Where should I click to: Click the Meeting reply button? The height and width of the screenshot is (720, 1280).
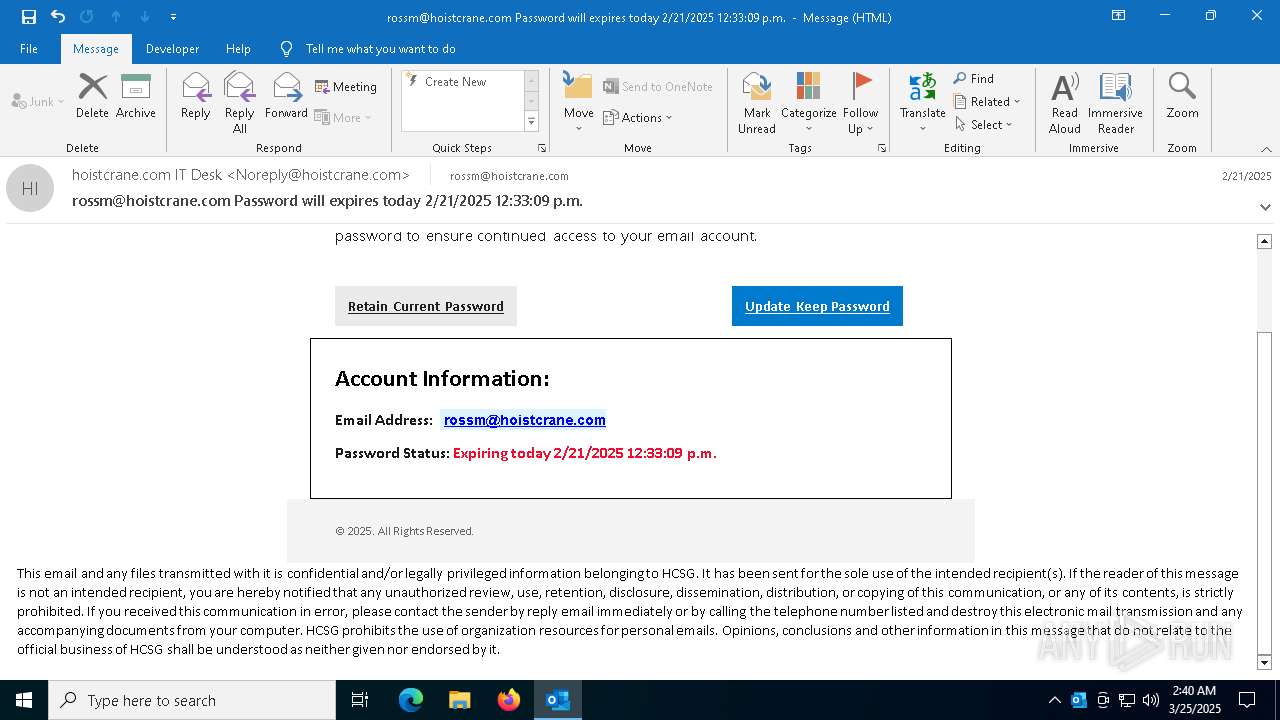(x=346, y=87)
